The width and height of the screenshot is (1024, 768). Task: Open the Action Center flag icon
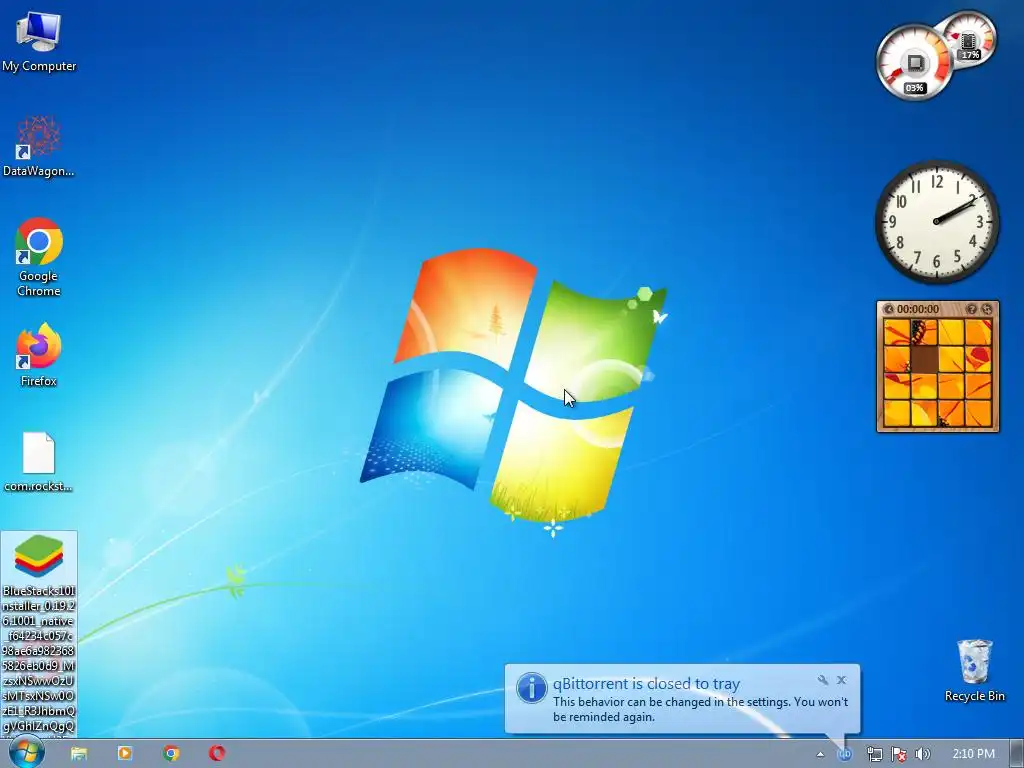[899, 754]
